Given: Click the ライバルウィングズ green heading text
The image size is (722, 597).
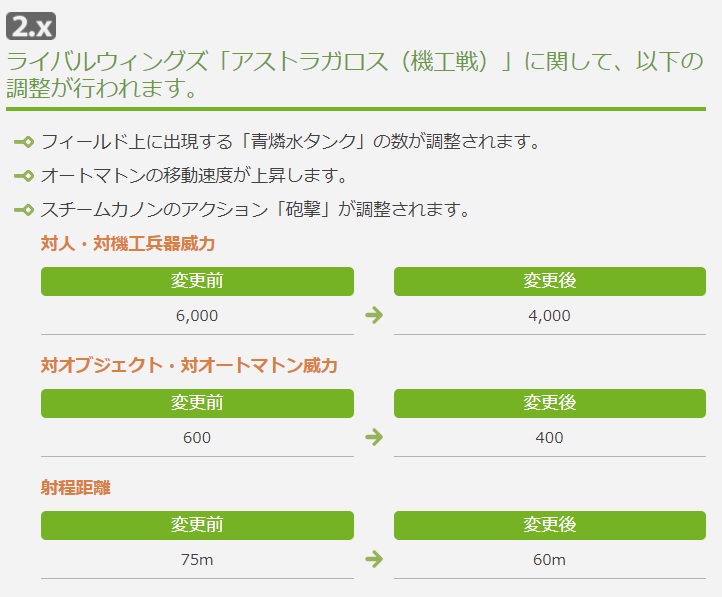Looking at the screenshot, I should (x=355, y=75).
